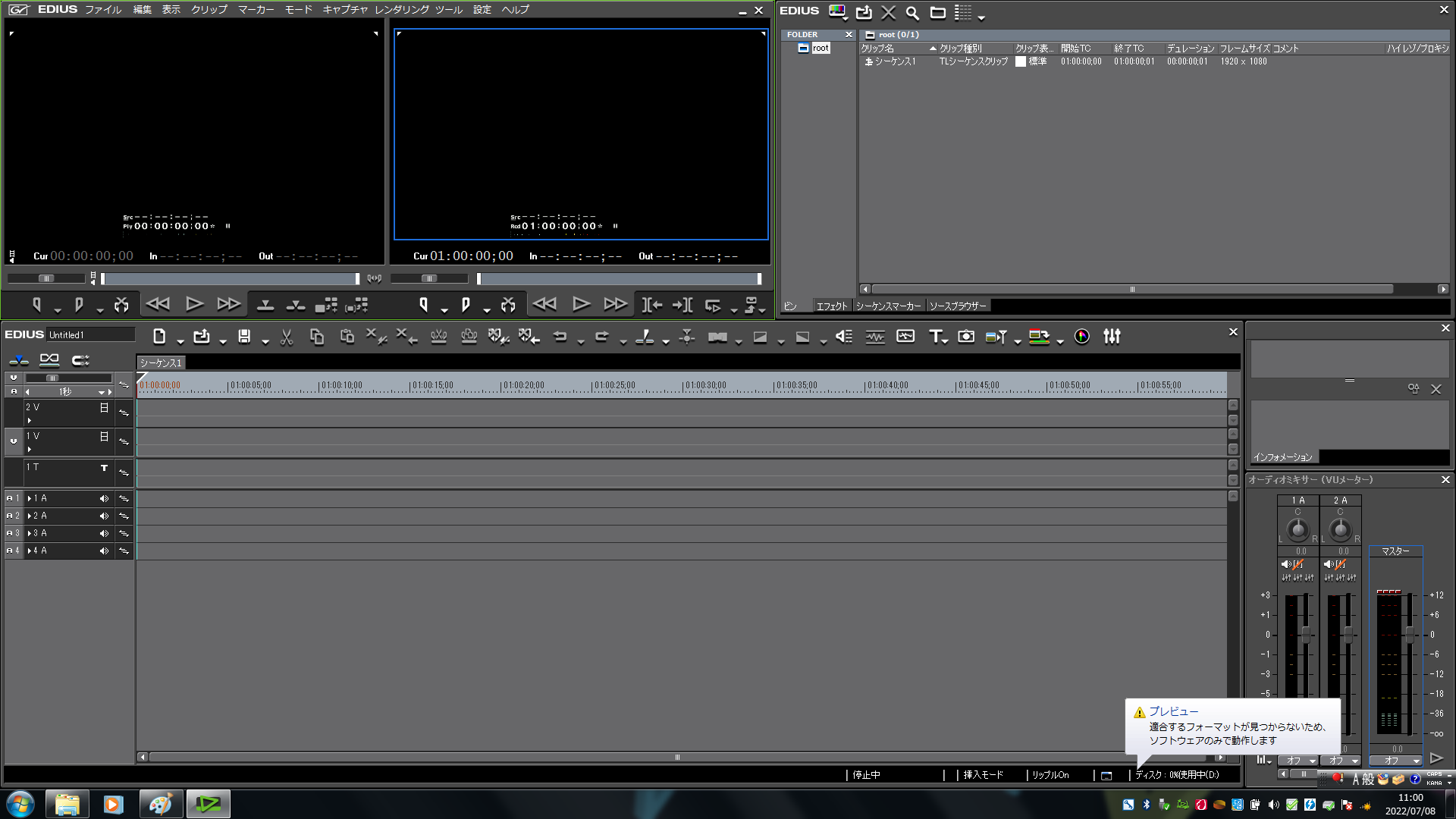Click the Set Default Transition icon
Viewport: 1456px width, 819px height.
[717, 337]
